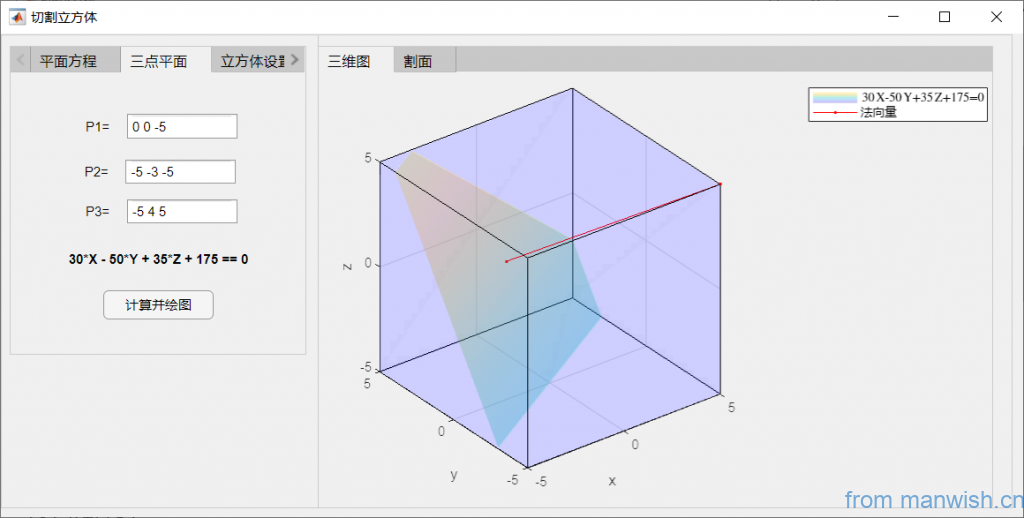1024x518 pixels.
Task: Click the plane equation result text
Action: click(x=158, y=259)
